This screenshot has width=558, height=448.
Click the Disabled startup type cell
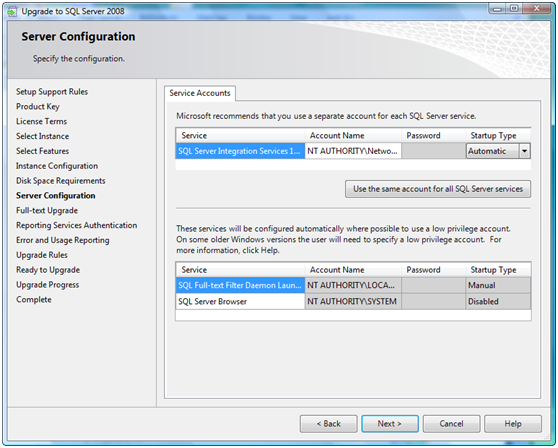pos(498,301)
